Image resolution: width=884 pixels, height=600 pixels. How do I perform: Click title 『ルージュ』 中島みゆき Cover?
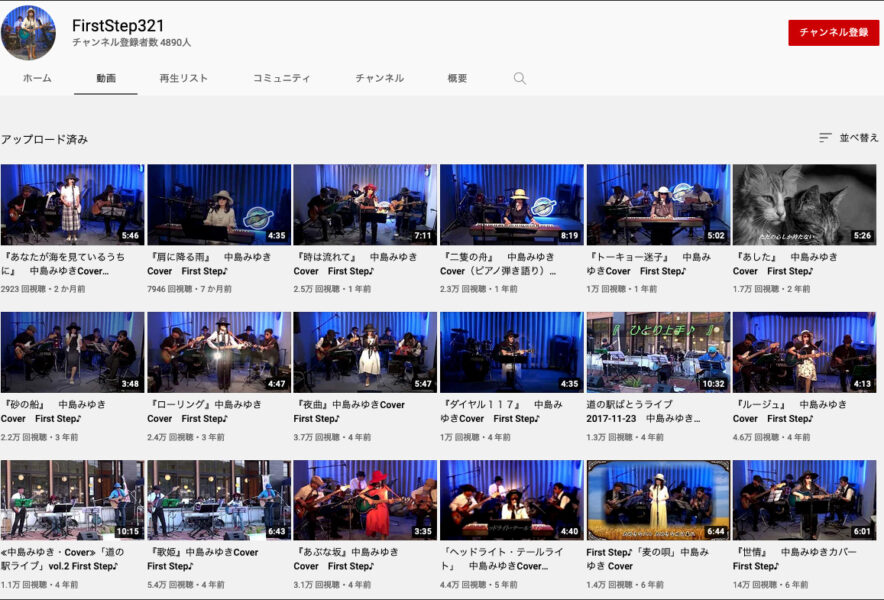pyautogui.click(x=790, y=411)
